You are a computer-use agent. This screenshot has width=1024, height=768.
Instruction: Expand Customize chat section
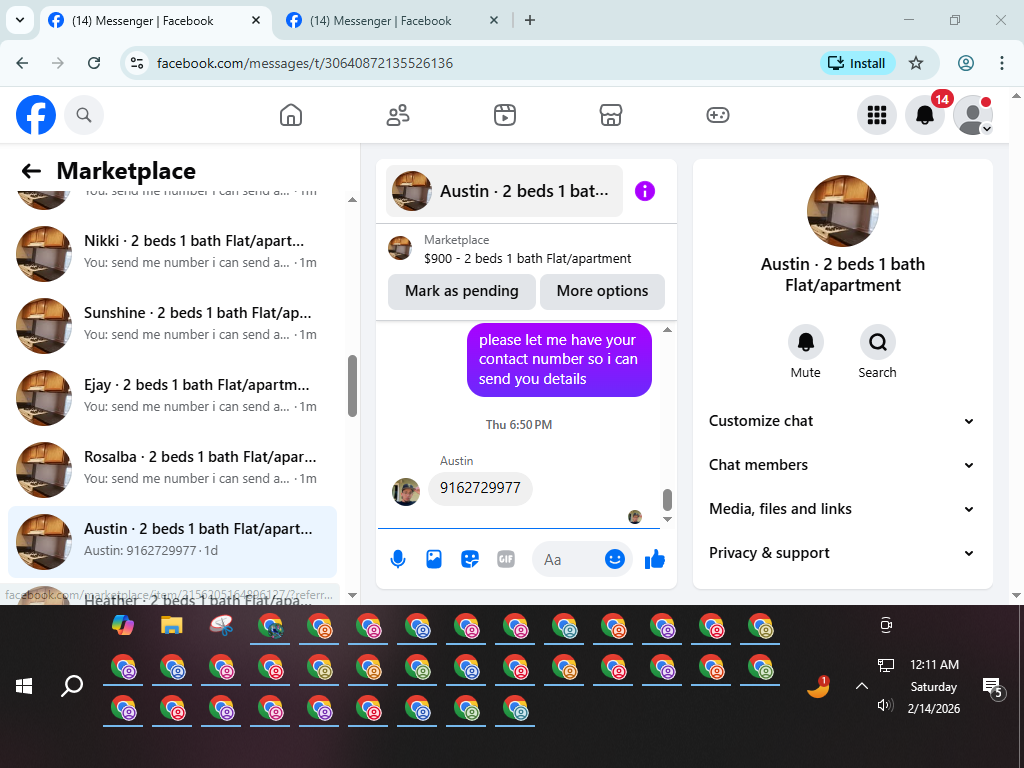842,421
